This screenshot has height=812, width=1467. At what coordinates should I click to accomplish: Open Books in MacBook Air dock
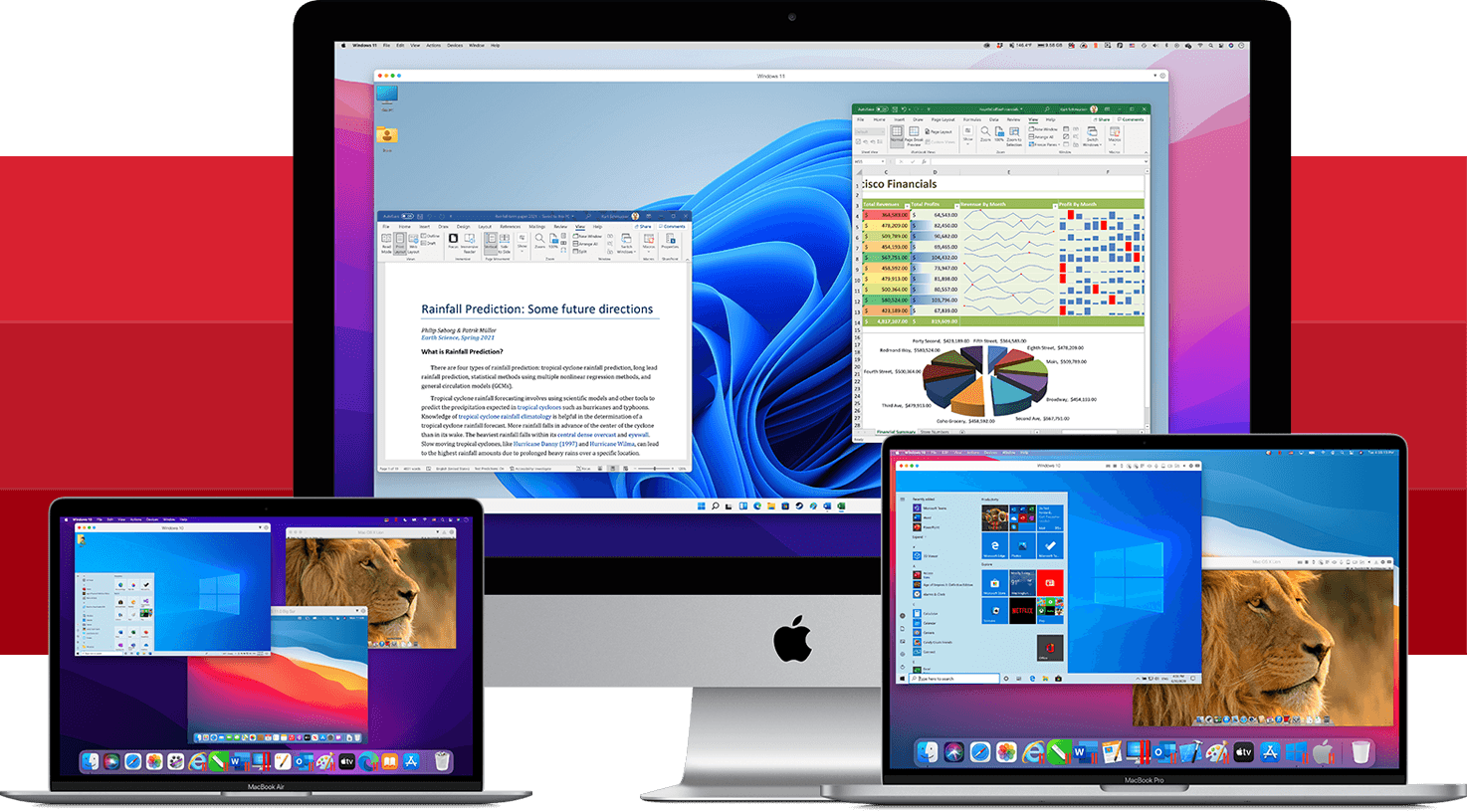[390, 761]
